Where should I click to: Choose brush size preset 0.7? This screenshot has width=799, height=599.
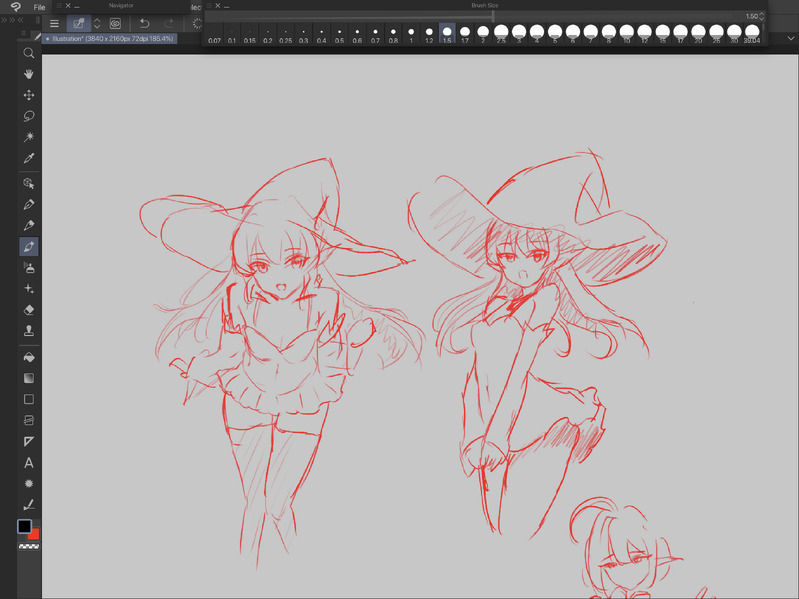pos(375,34)
